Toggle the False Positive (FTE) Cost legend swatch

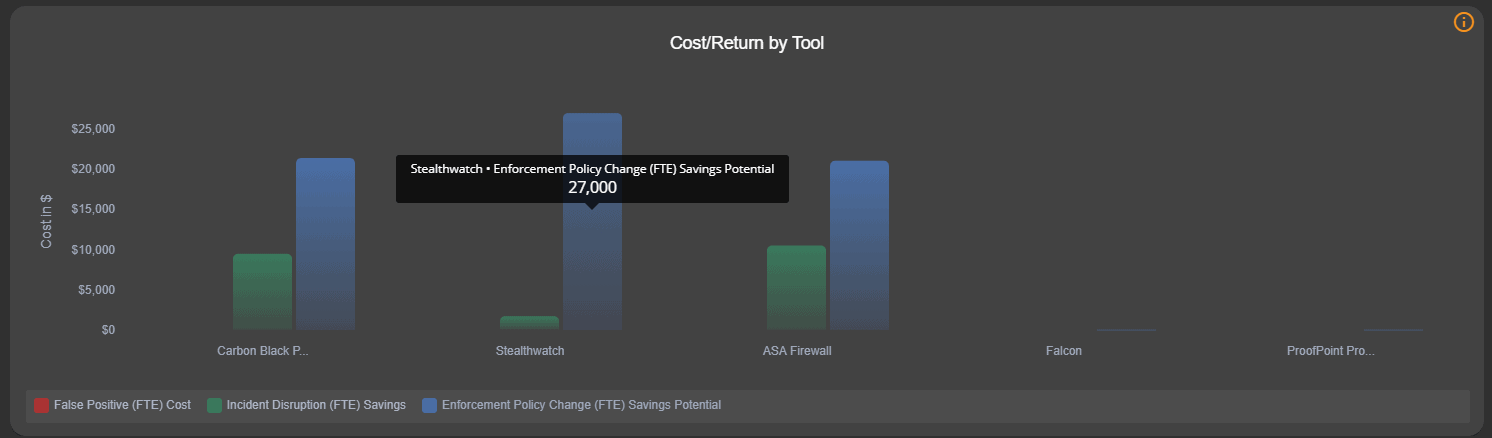(x=41, y=405)
